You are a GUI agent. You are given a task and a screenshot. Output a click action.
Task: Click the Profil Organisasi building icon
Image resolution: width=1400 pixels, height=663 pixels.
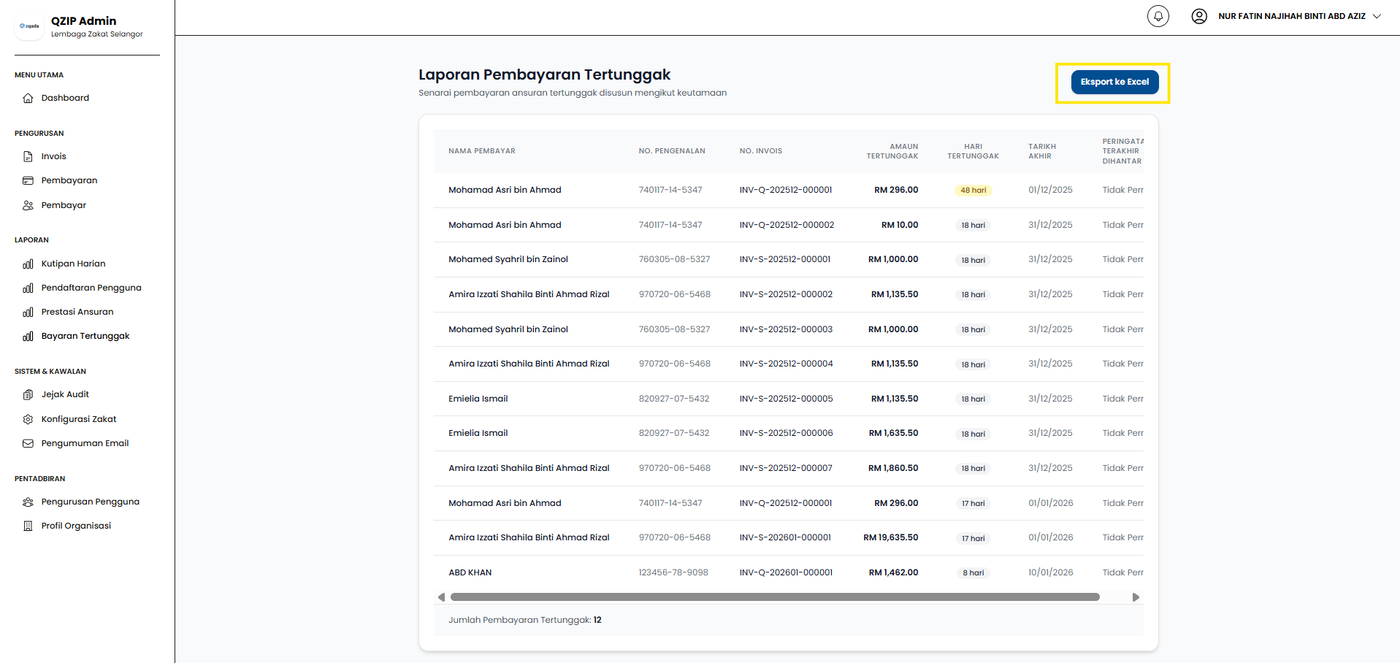coord(28,526)
